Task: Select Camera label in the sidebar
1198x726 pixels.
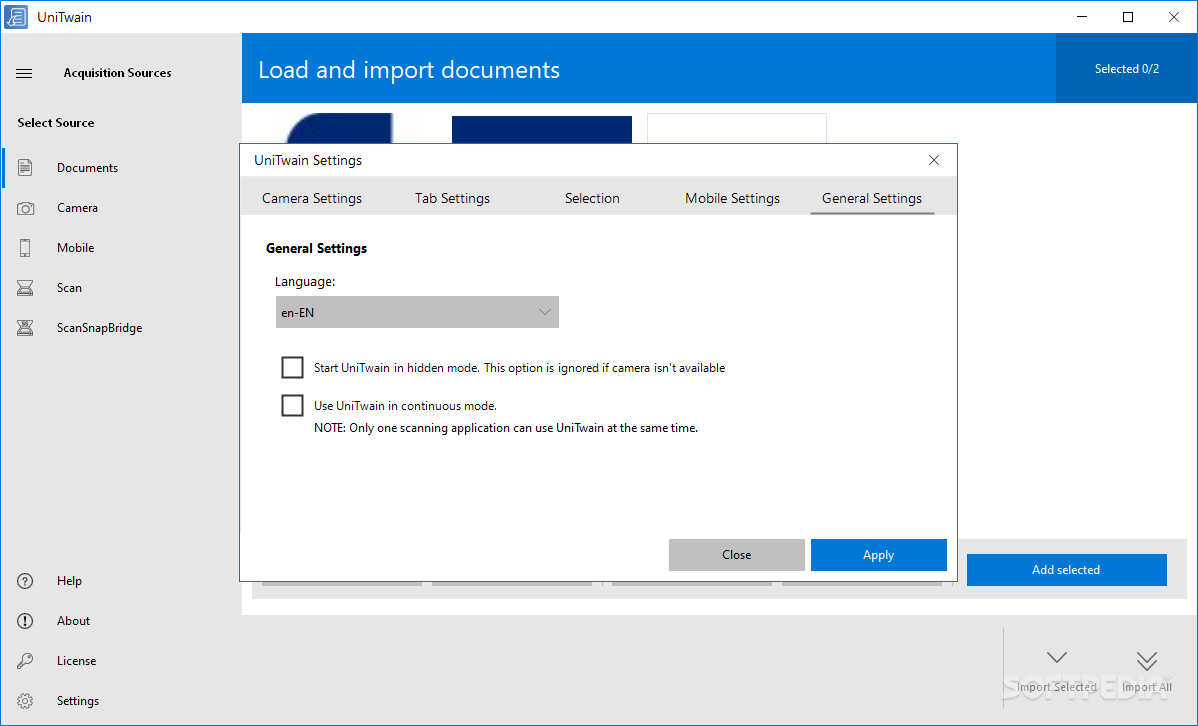Action: point(77,208)
